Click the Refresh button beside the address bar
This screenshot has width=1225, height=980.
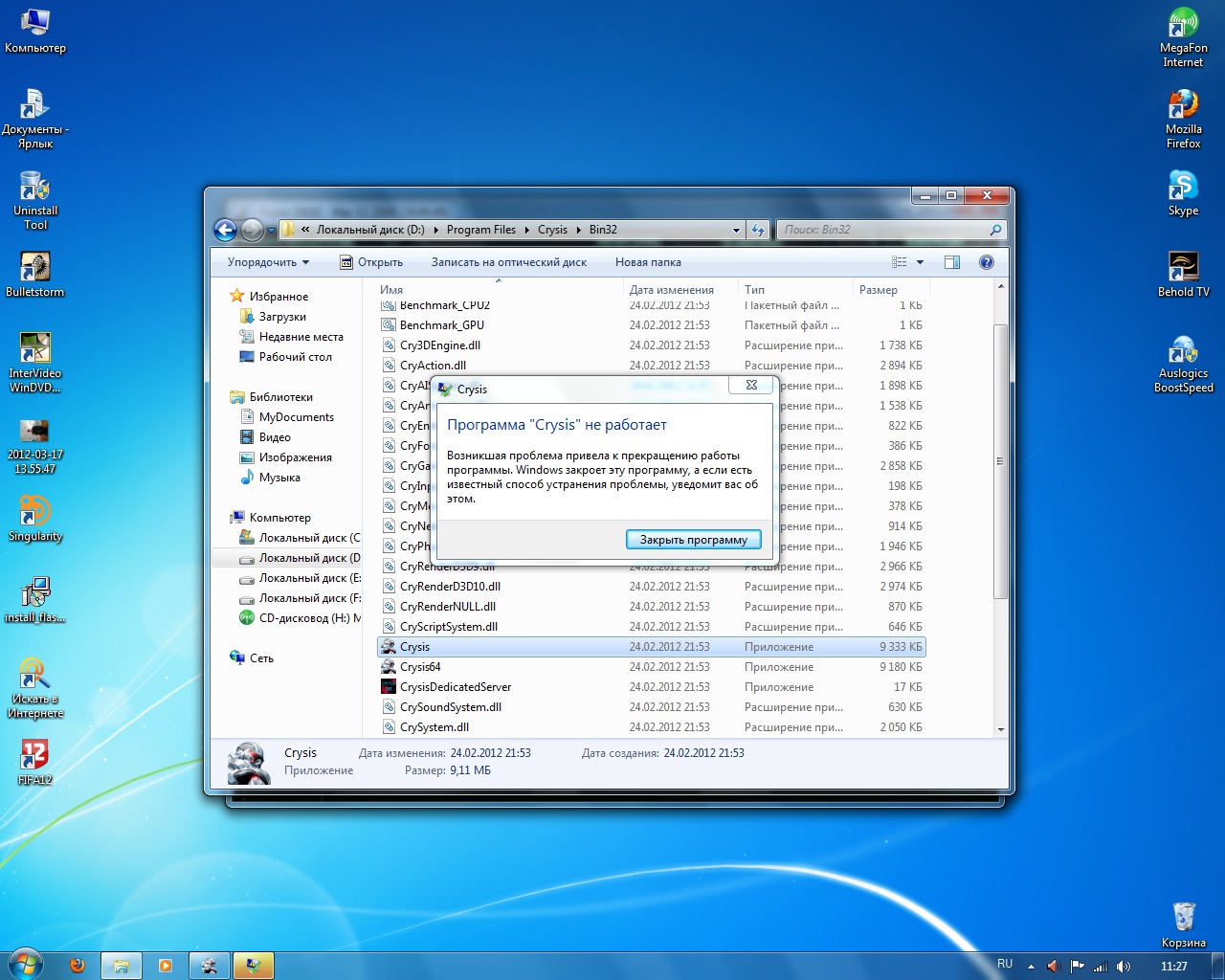point(758,230)
